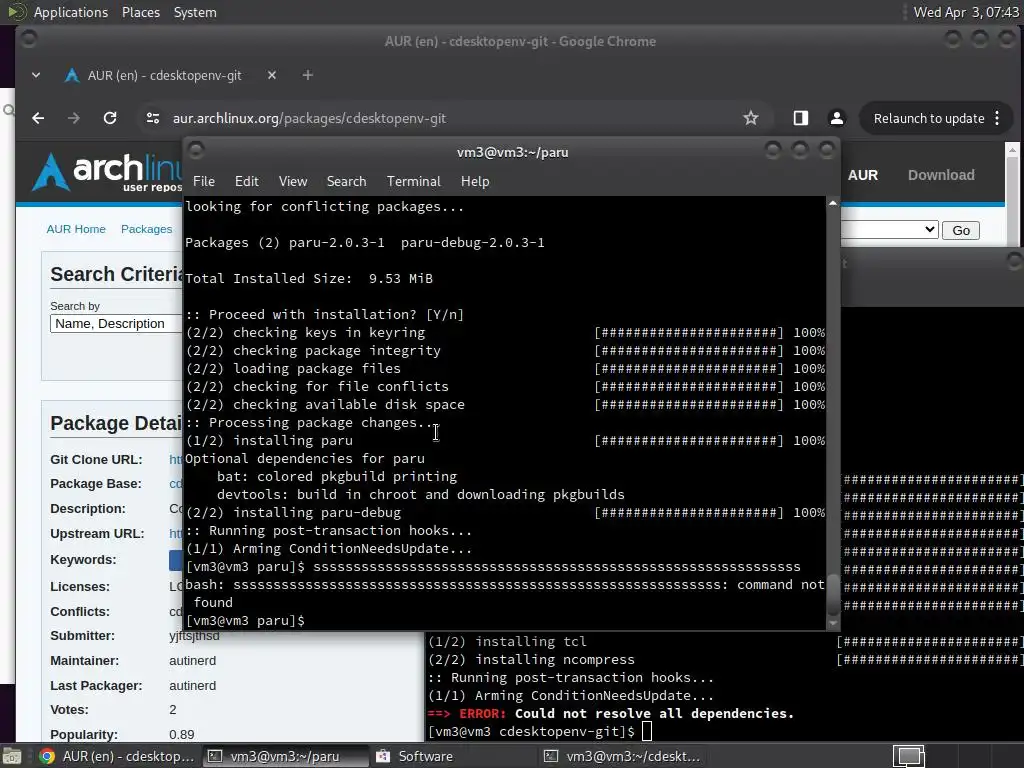Open site information icon in address bar
Image resolution: width=1024 pixels, height=768 pixels.
153,118
